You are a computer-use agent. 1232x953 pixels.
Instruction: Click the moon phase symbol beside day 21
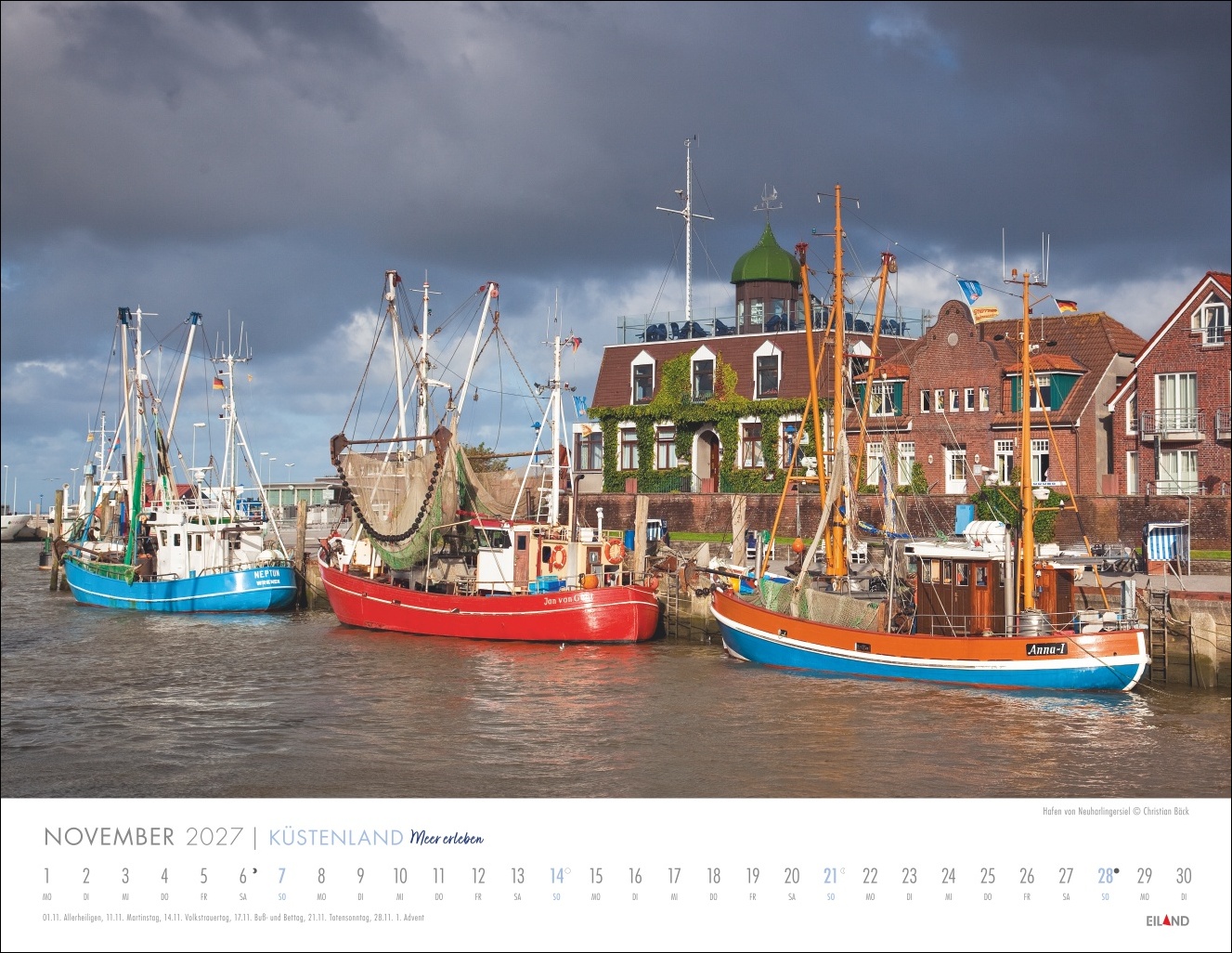[x=841, y=870]
